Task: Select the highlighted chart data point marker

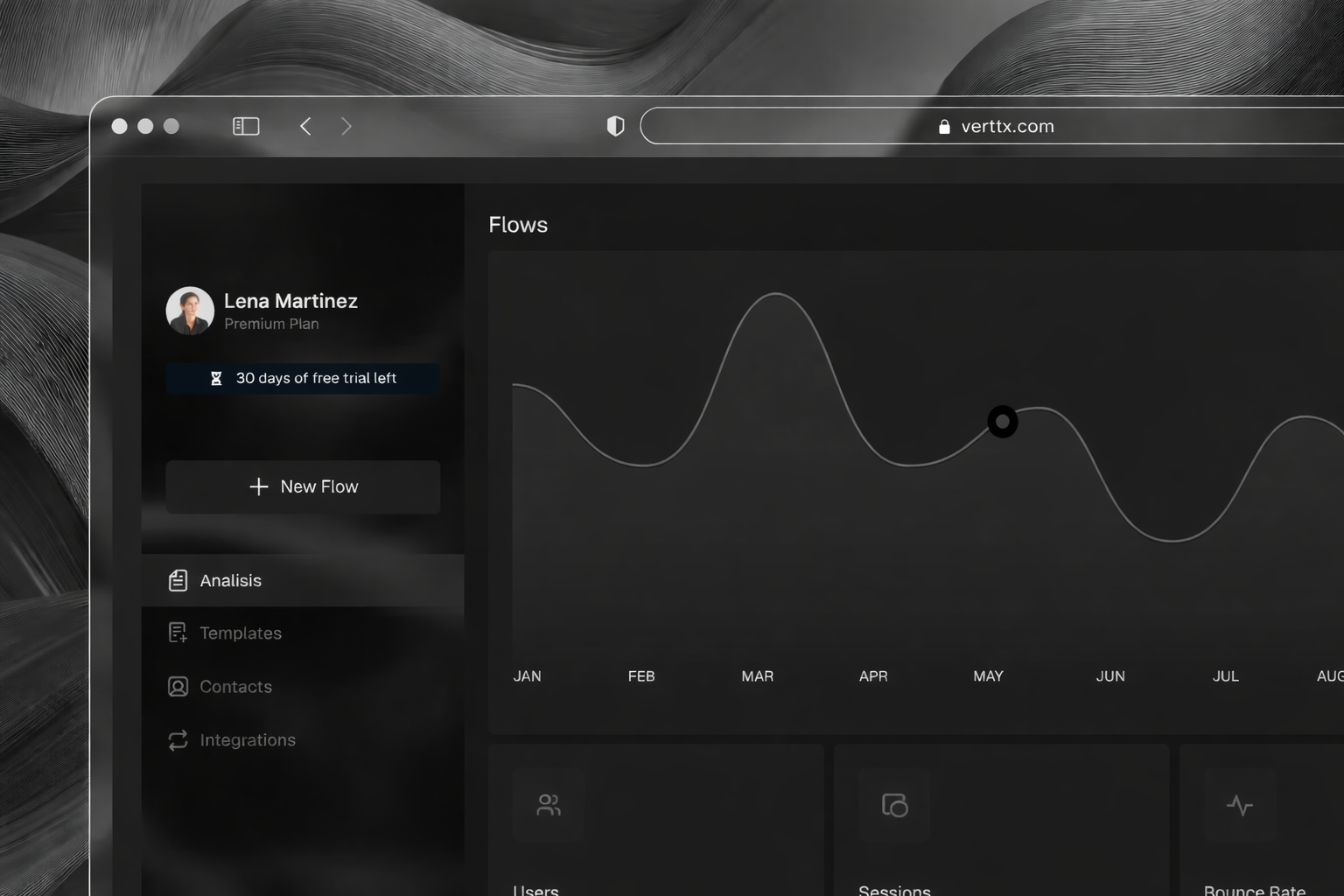Action: click(1003, 422)
